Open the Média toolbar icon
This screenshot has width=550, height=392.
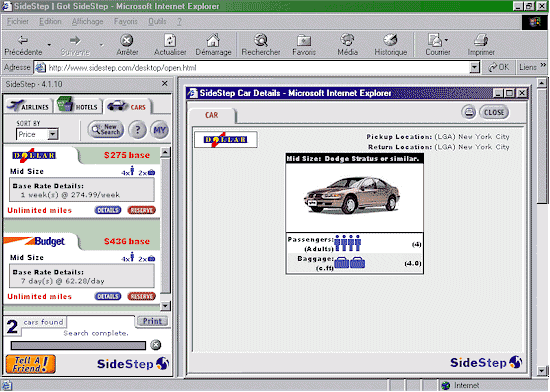[347, 40]
